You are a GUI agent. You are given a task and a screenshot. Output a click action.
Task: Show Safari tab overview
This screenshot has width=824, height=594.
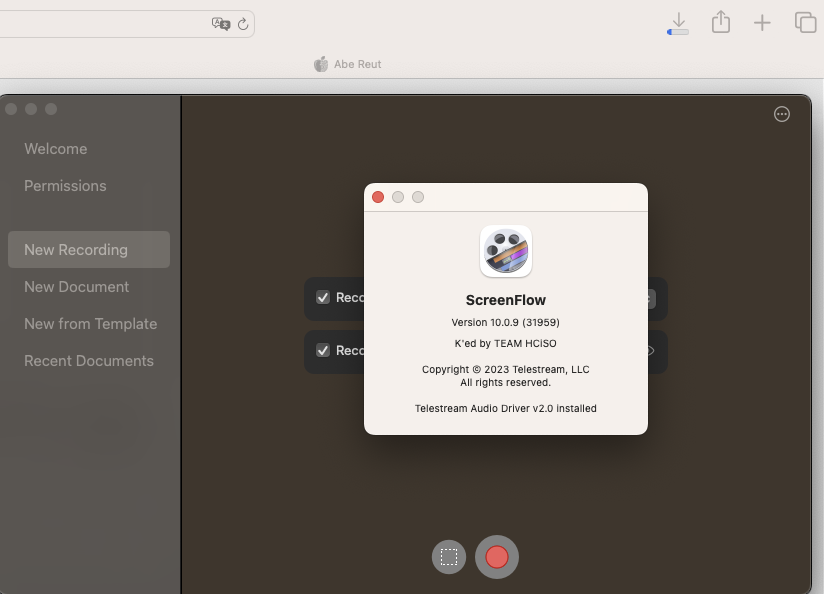[x=804, y=22]
